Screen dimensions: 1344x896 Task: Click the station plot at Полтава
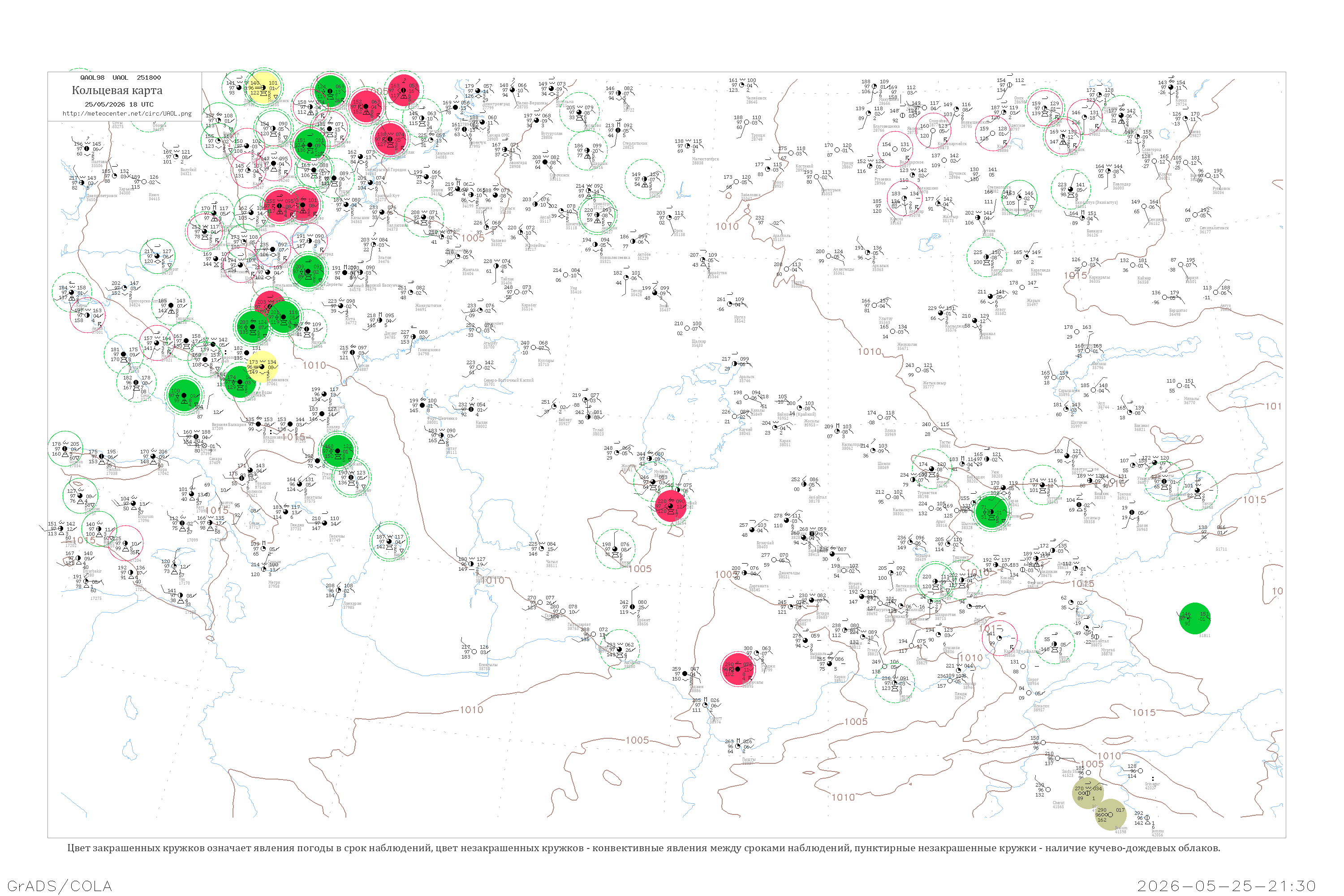87,149
